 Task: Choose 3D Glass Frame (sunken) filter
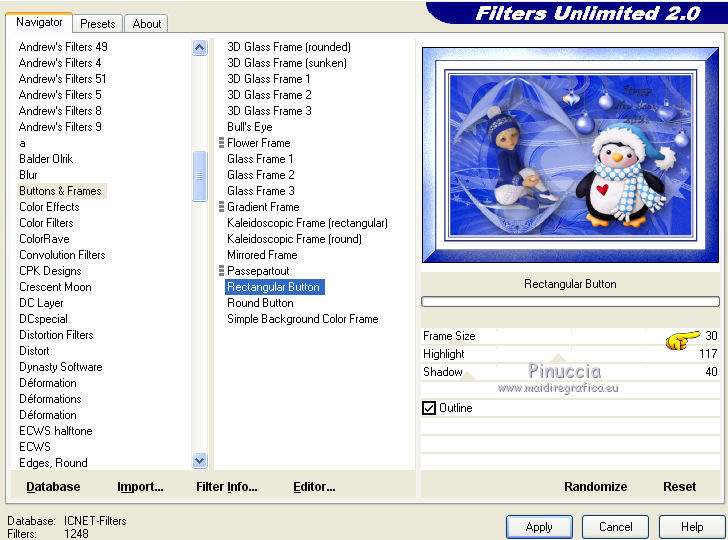coord(287,63)
